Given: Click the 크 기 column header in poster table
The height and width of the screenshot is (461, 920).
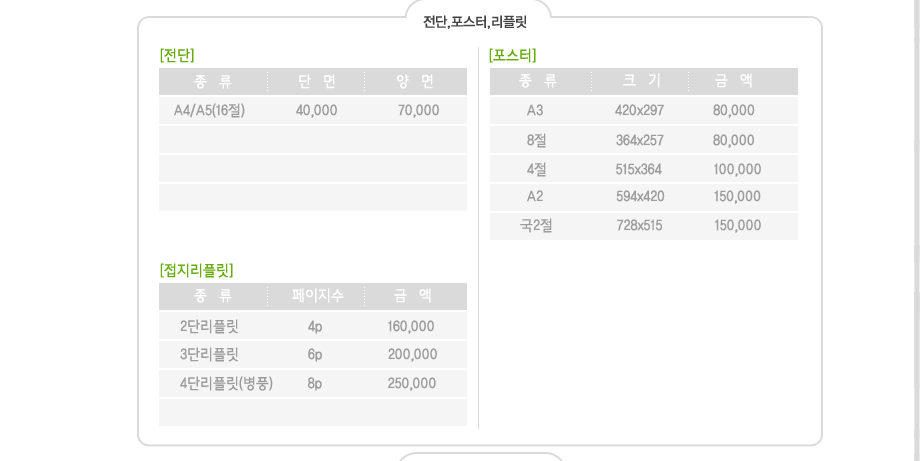Looking at the screenshot, I should pos(641,81).
